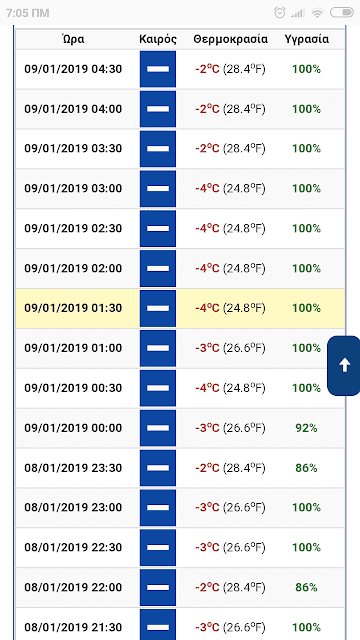
Task: Tap the alarm clock status bar icon
Action: pos(280,13)
